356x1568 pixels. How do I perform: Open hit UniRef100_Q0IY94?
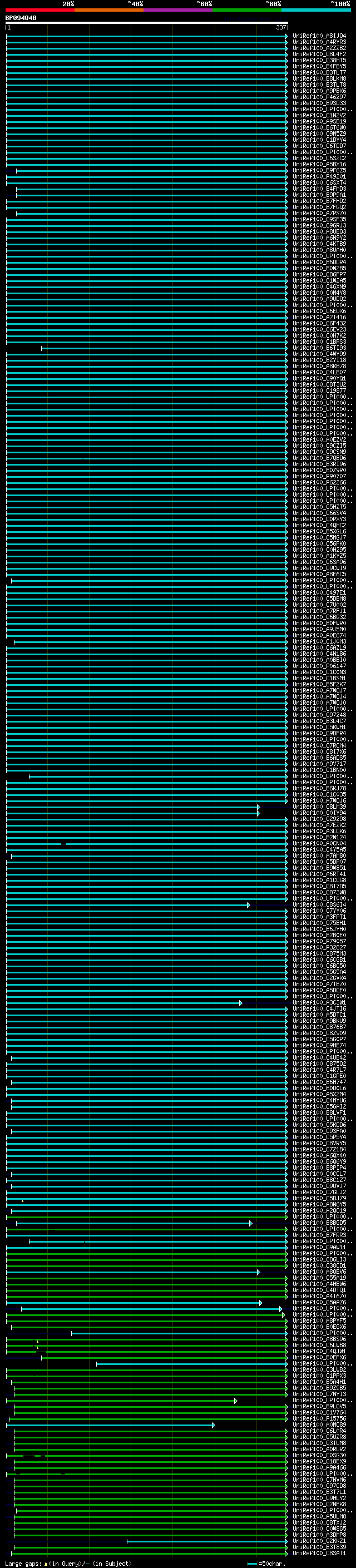click(319, 813)
